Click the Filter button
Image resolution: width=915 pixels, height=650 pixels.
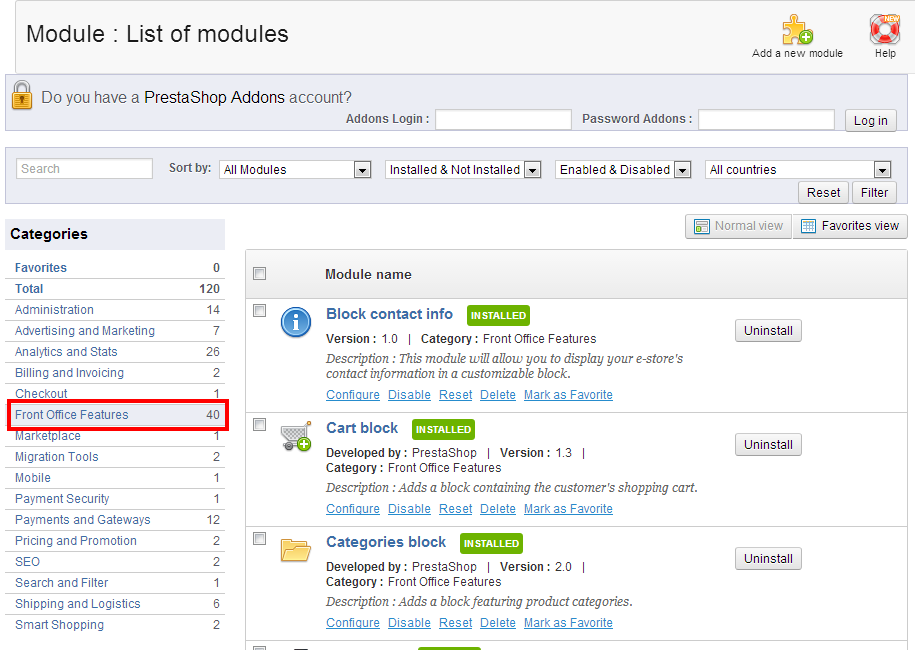coord(874,193)
